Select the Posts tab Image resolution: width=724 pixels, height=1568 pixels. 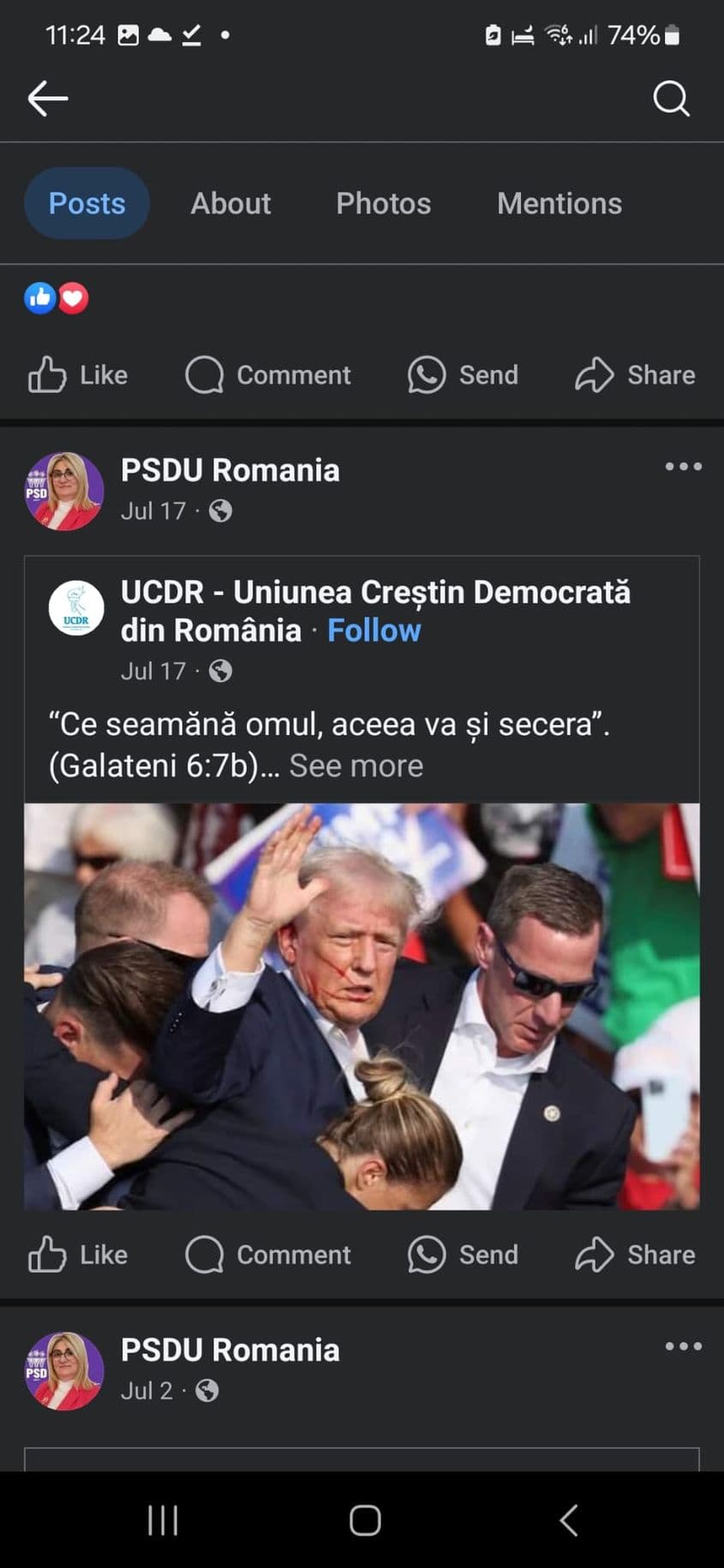click(x=87, y=204)
